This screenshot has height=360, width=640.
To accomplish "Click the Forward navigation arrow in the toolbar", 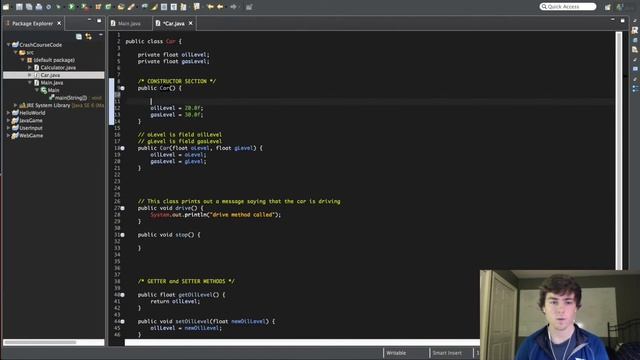I will pos(233,7).
